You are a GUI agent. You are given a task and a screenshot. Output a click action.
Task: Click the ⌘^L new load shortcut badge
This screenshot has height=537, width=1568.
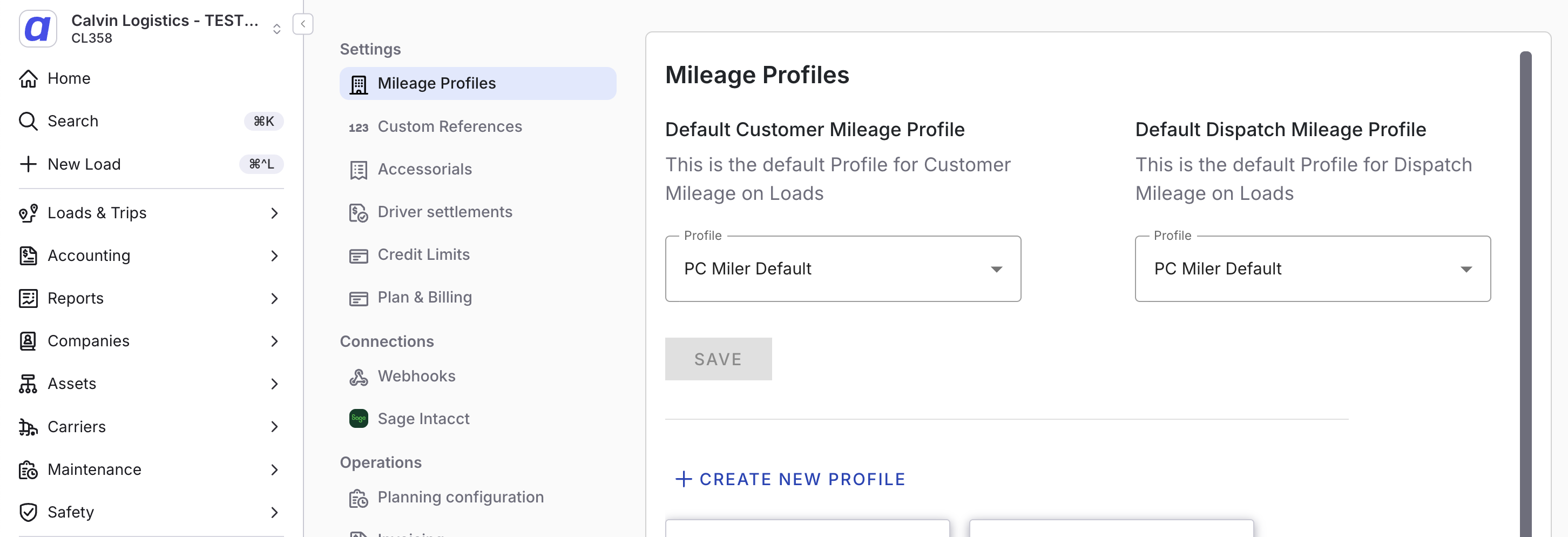(261, 164)
